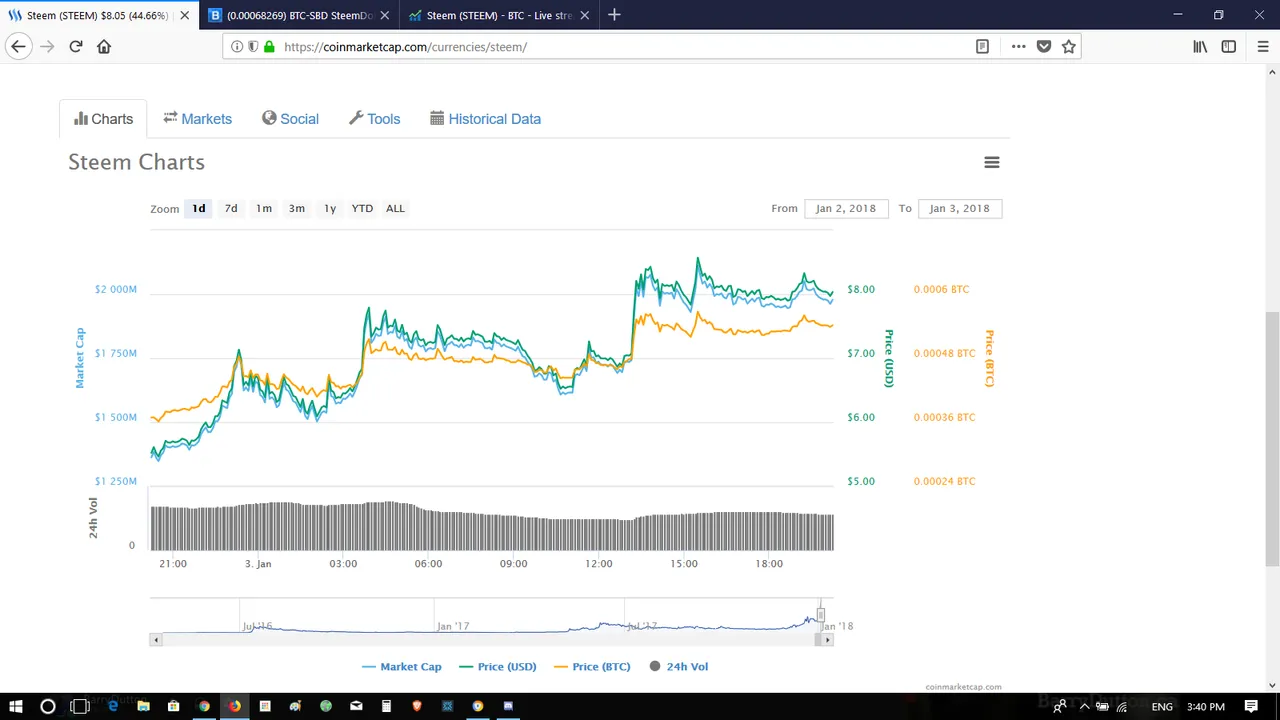
Task: Click the page vertical scrollbar thumb
Action: [x=1272, y=438]
